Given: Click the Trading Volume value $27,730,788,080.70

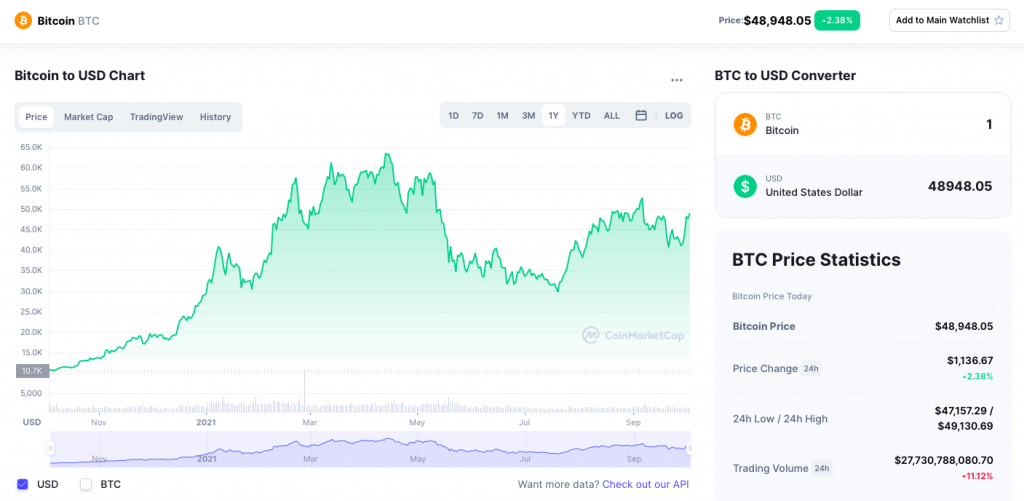Looking at the screenshot, I should click(944, 460).
